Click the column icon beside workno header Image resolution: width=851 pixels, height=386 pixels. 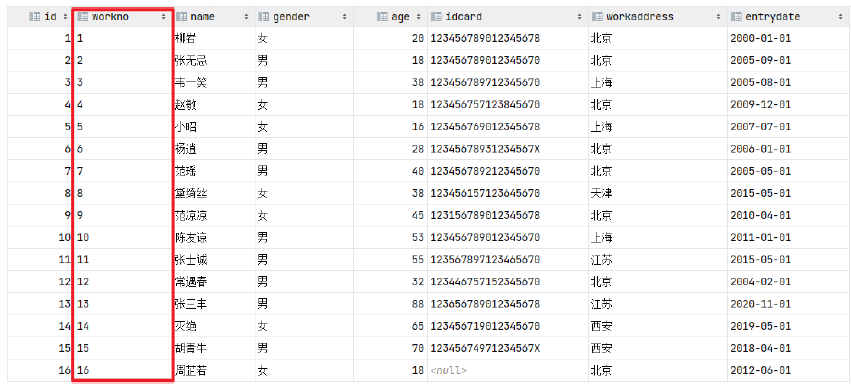click(x=83, y=17)
